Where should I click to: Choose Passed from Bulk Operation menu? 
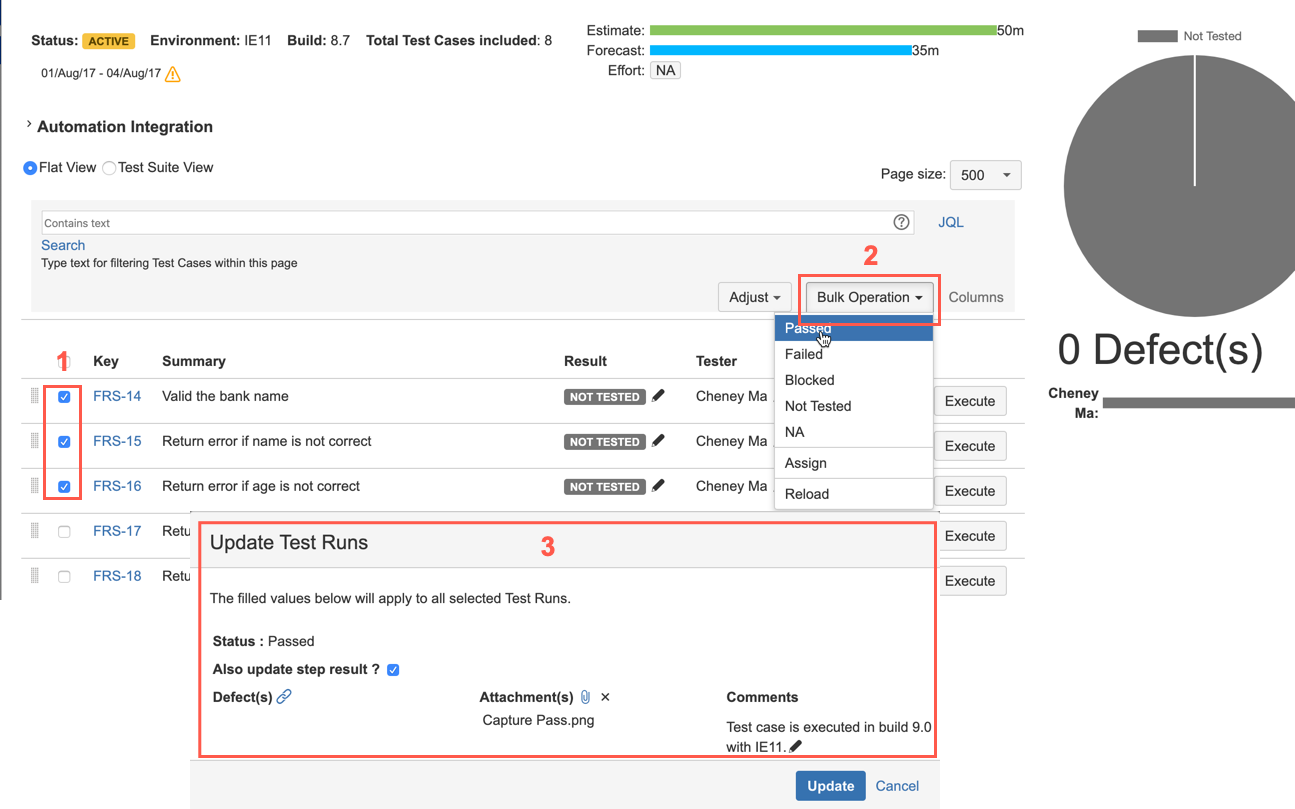[x=854, y=328]
